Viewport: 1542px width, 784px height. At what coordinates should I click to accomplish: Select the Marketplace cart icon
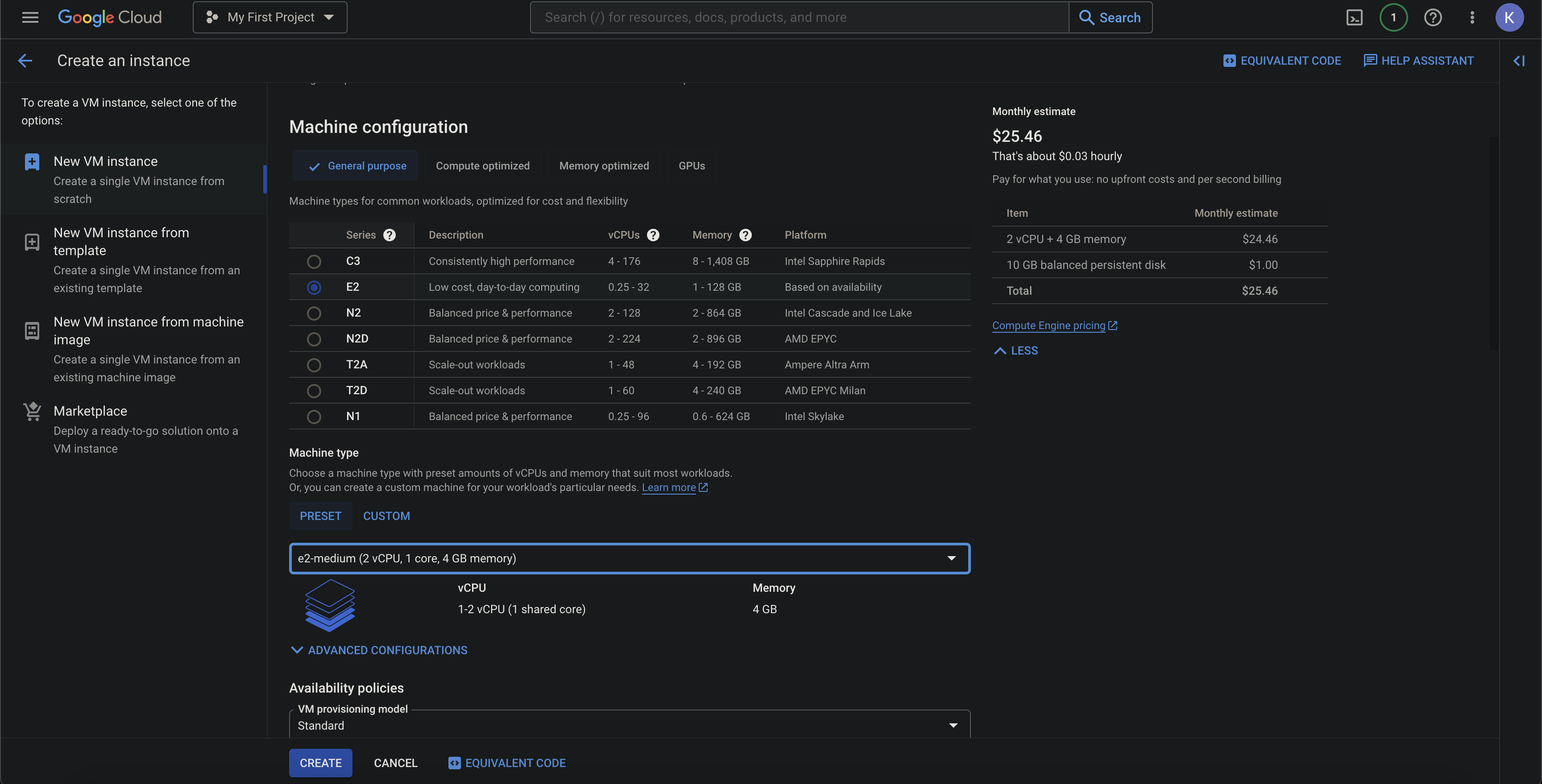(x=32, y=411)
